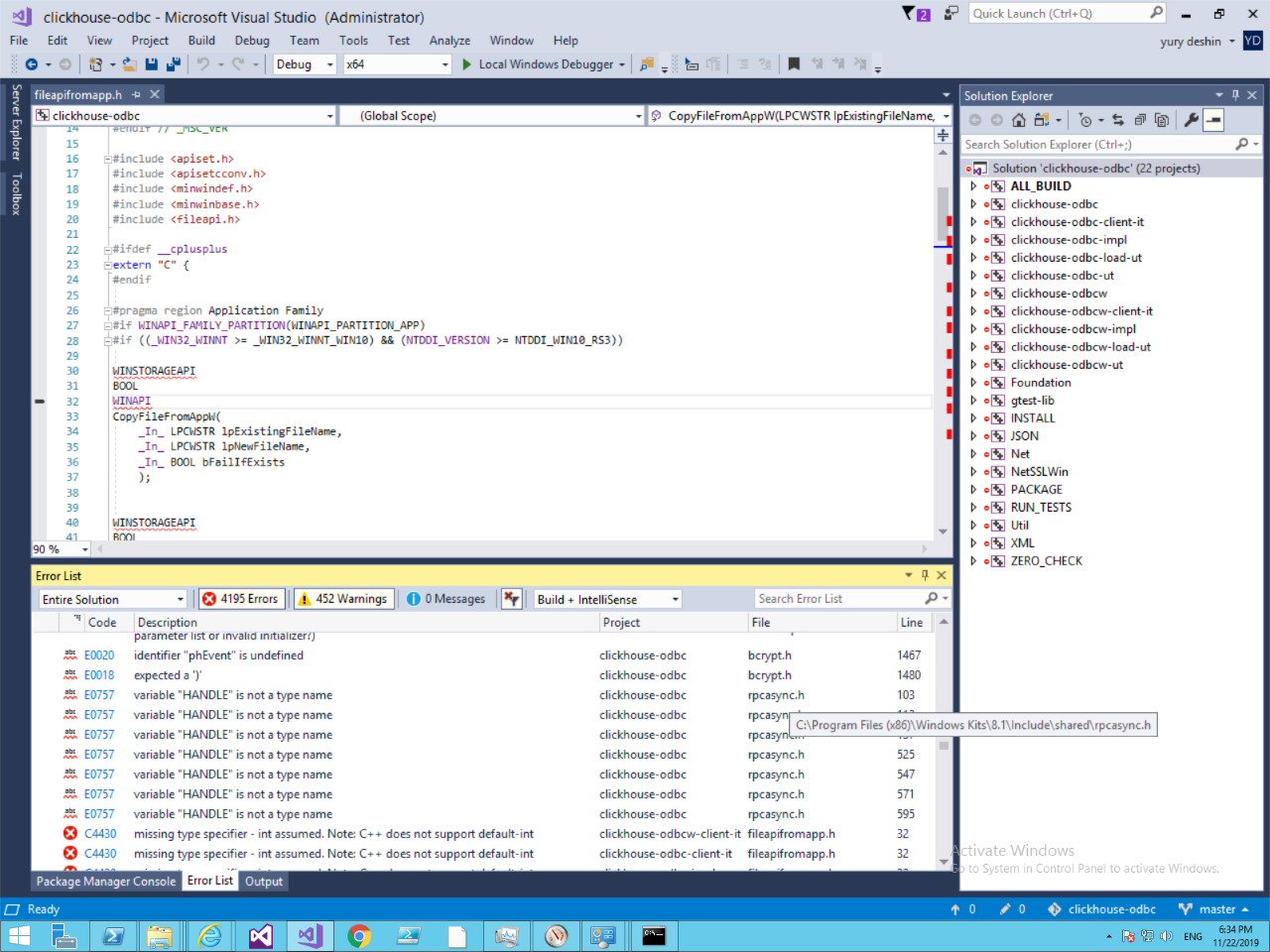Viewport: 1270px width, 952px height.
Task: Toggle the 0 Messages filter
Action: (x=446, y=599)
